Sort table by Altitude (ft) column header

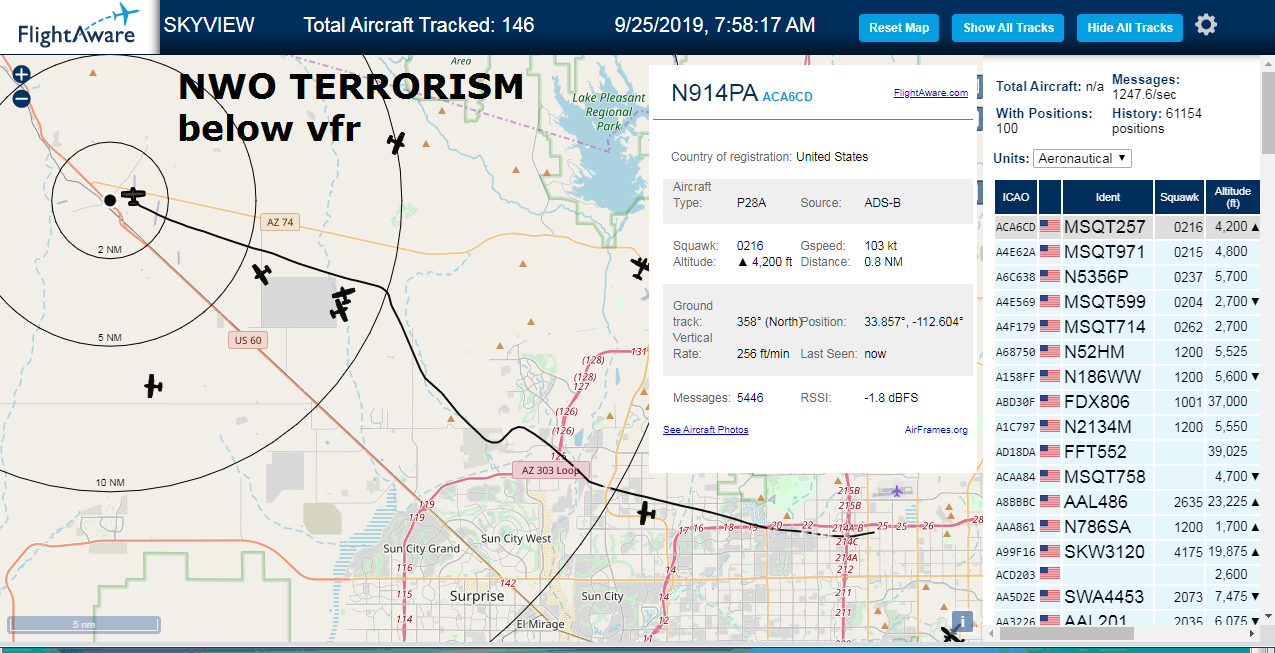tap(1232, 197)
